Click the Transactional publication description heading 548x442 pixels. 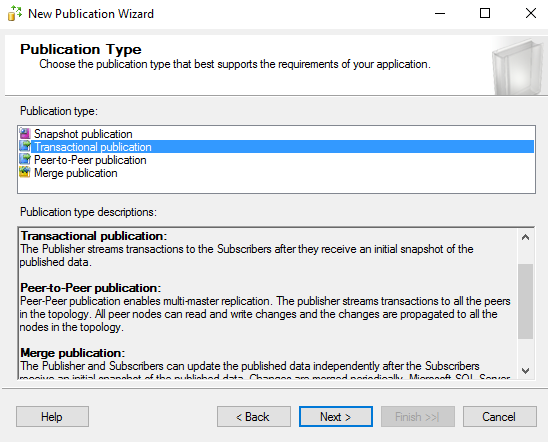pyautogui.click(x=94, y=236)
